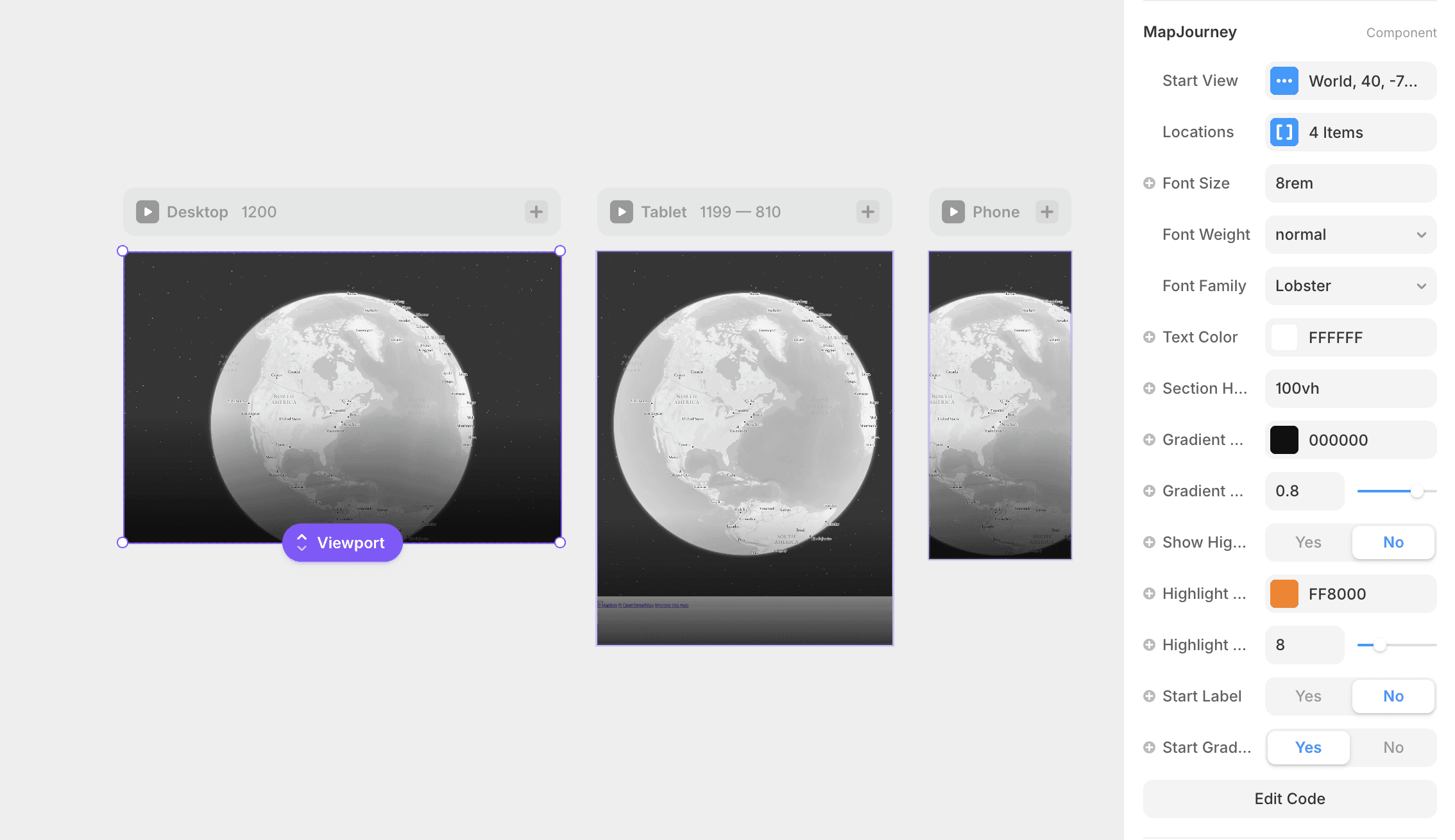Set Start Label to Yes
Image resolution: width=1455 pixels, height=840 pixels.
click(x=1308, y=696)
